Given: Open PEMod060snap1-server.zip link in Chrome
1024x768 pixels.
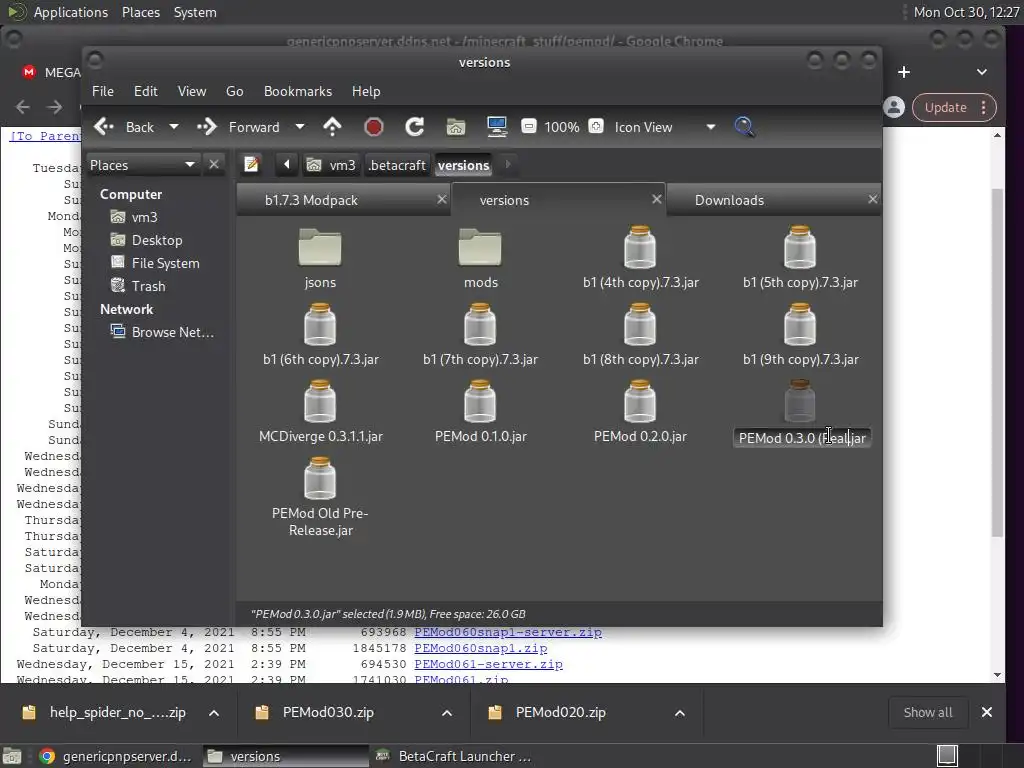Looking at the screenshot, I should pos(508,632).
